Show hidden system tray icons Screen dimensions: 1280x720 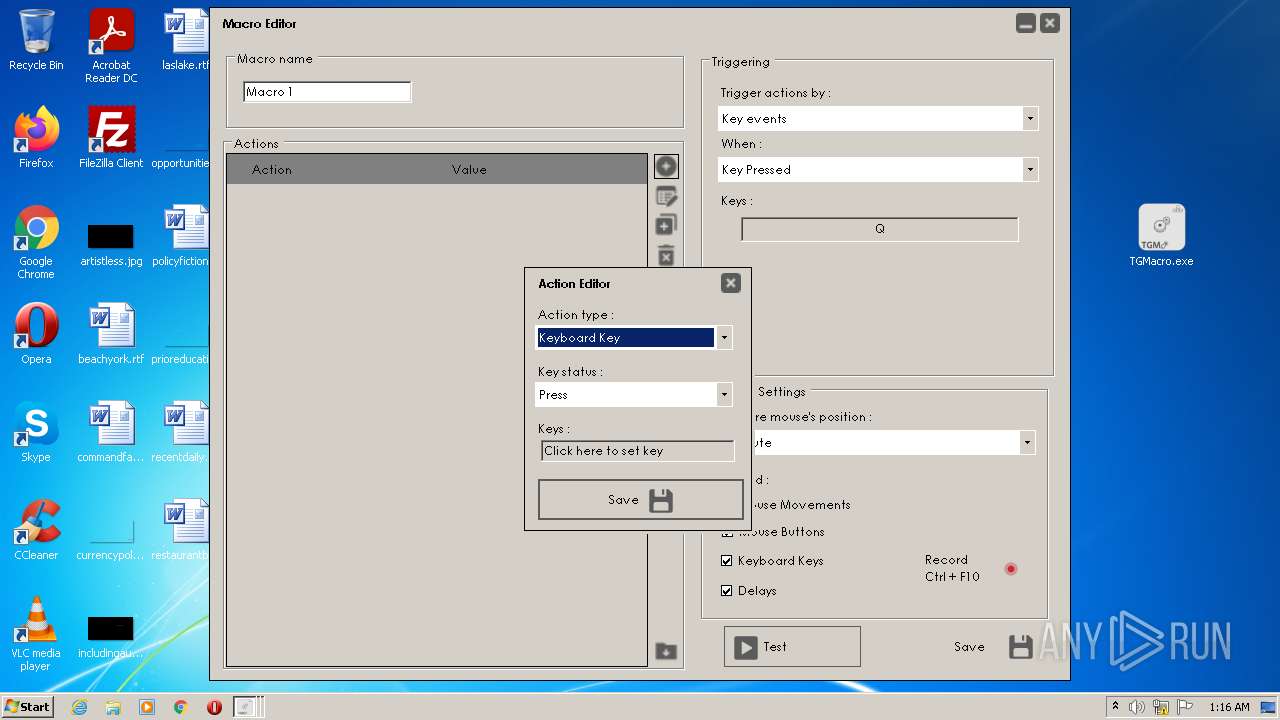point(1115,707)
